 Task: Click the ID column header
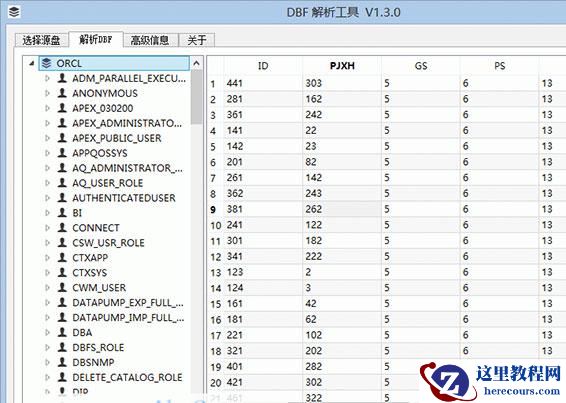(x=263, y=66)
